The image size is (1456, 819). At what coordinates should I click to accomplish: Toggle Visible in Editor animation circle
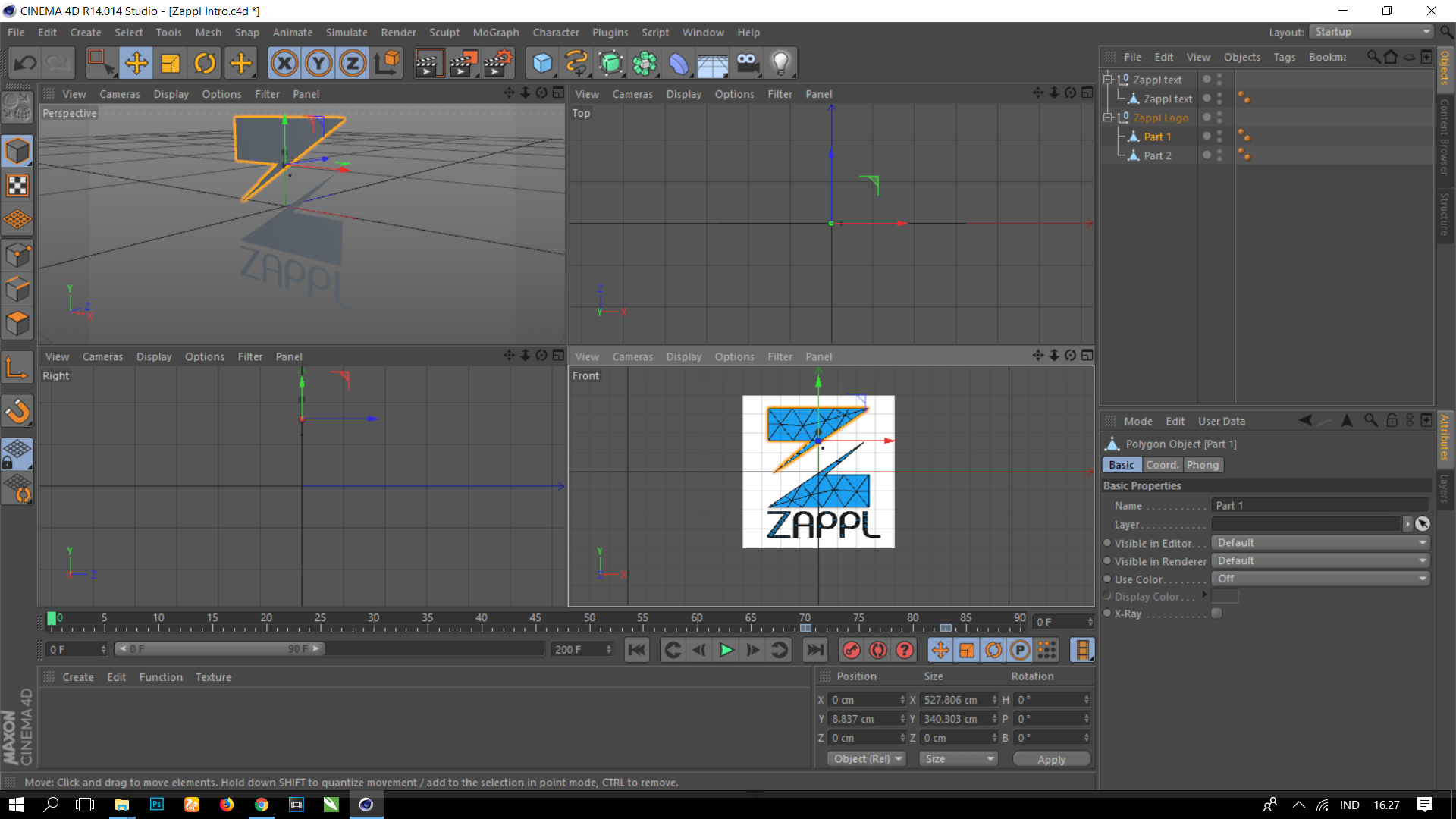coord(1107,543)
